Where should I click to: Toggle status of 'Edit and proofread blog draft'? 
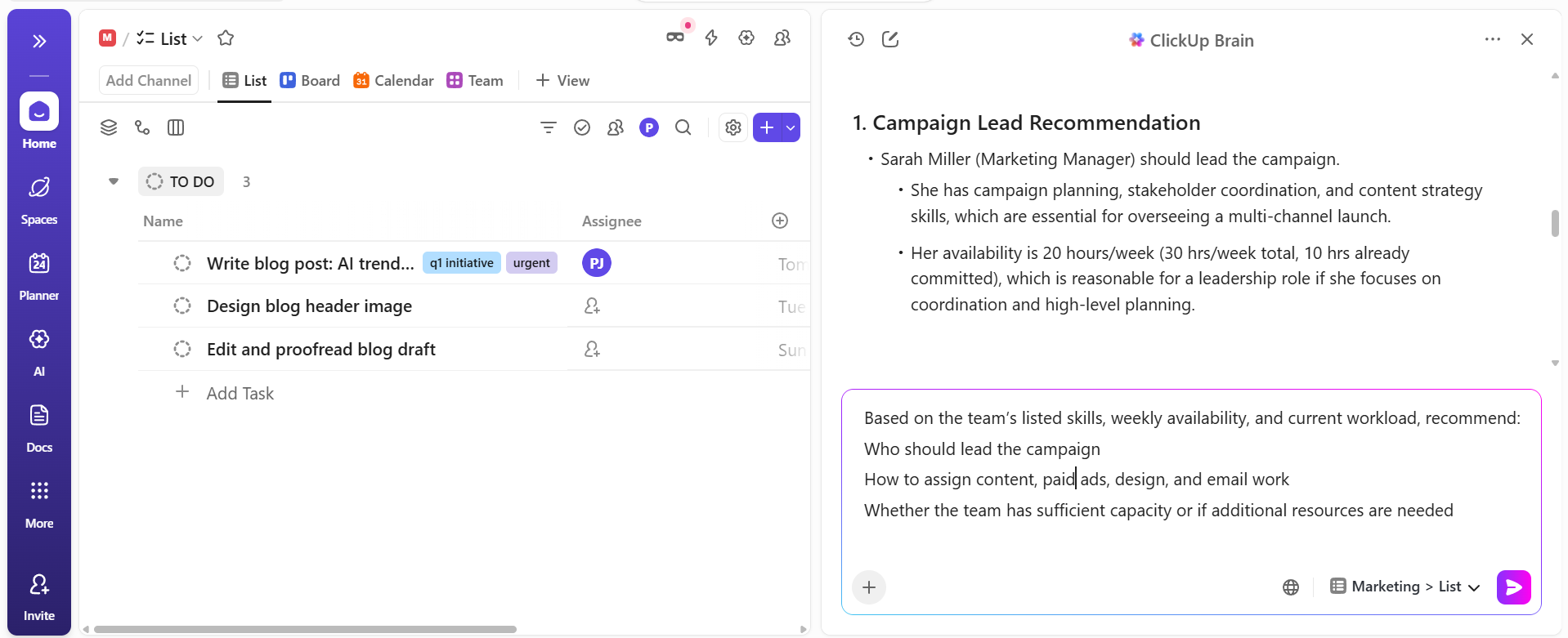tap(182, 349)
